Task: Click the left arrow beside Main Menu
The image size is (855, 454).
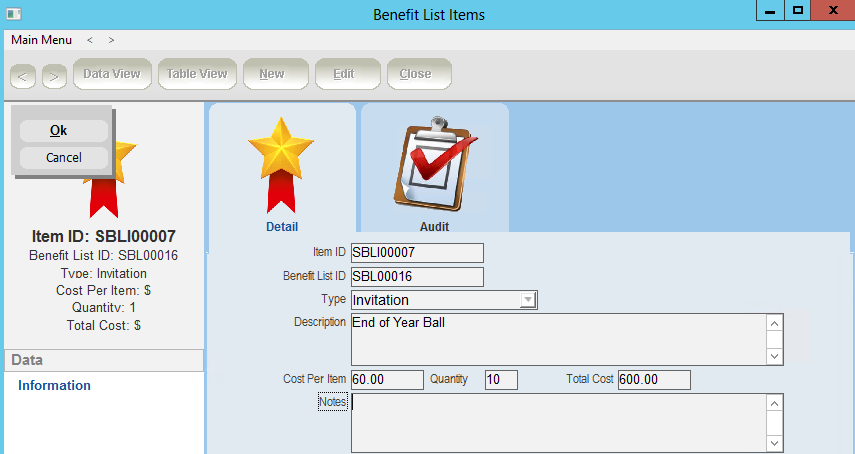Action: (x=90, y=40)
